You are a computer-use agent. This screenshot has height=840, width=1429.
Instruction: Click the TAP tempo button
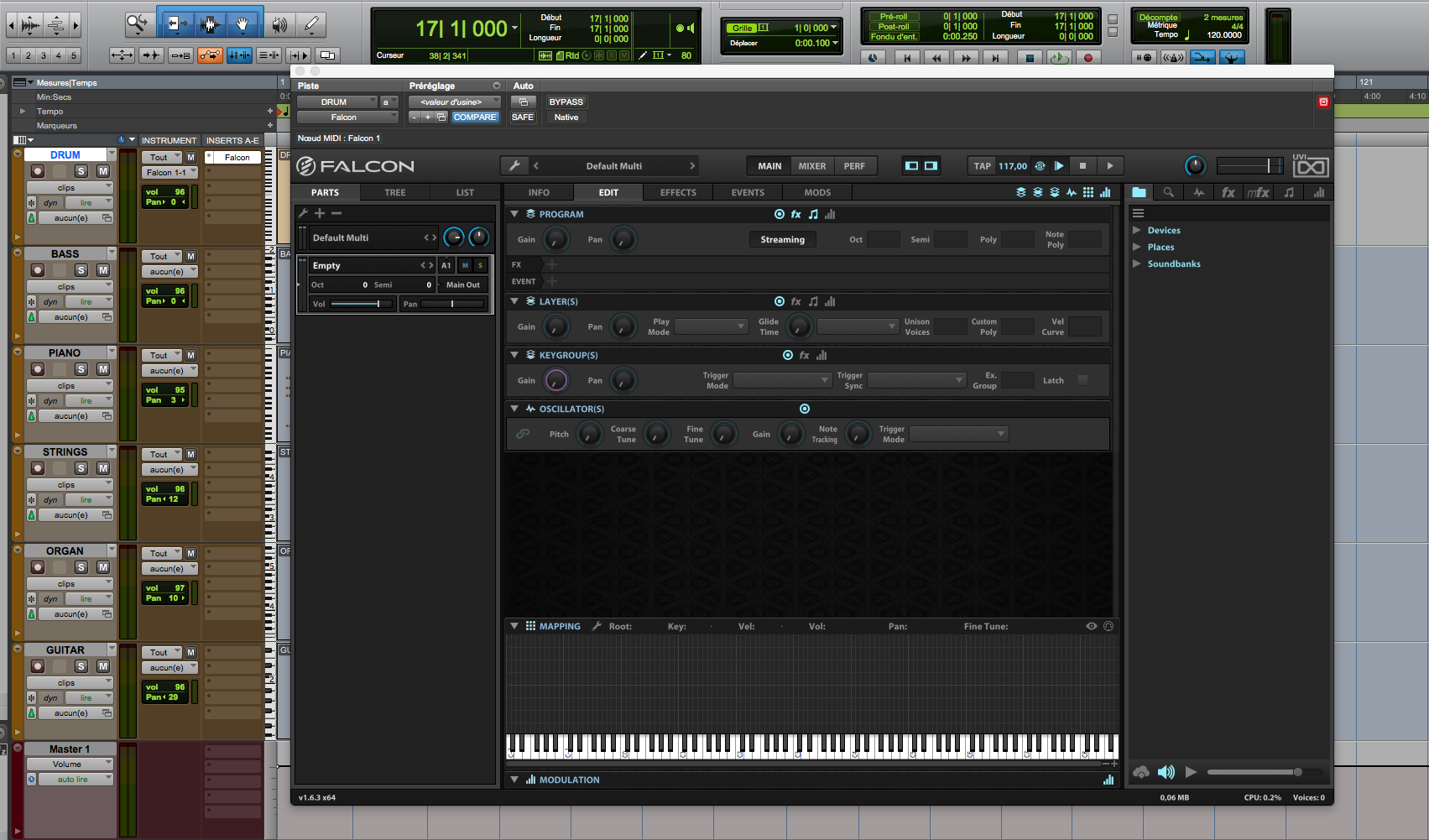tap(983, 166)
